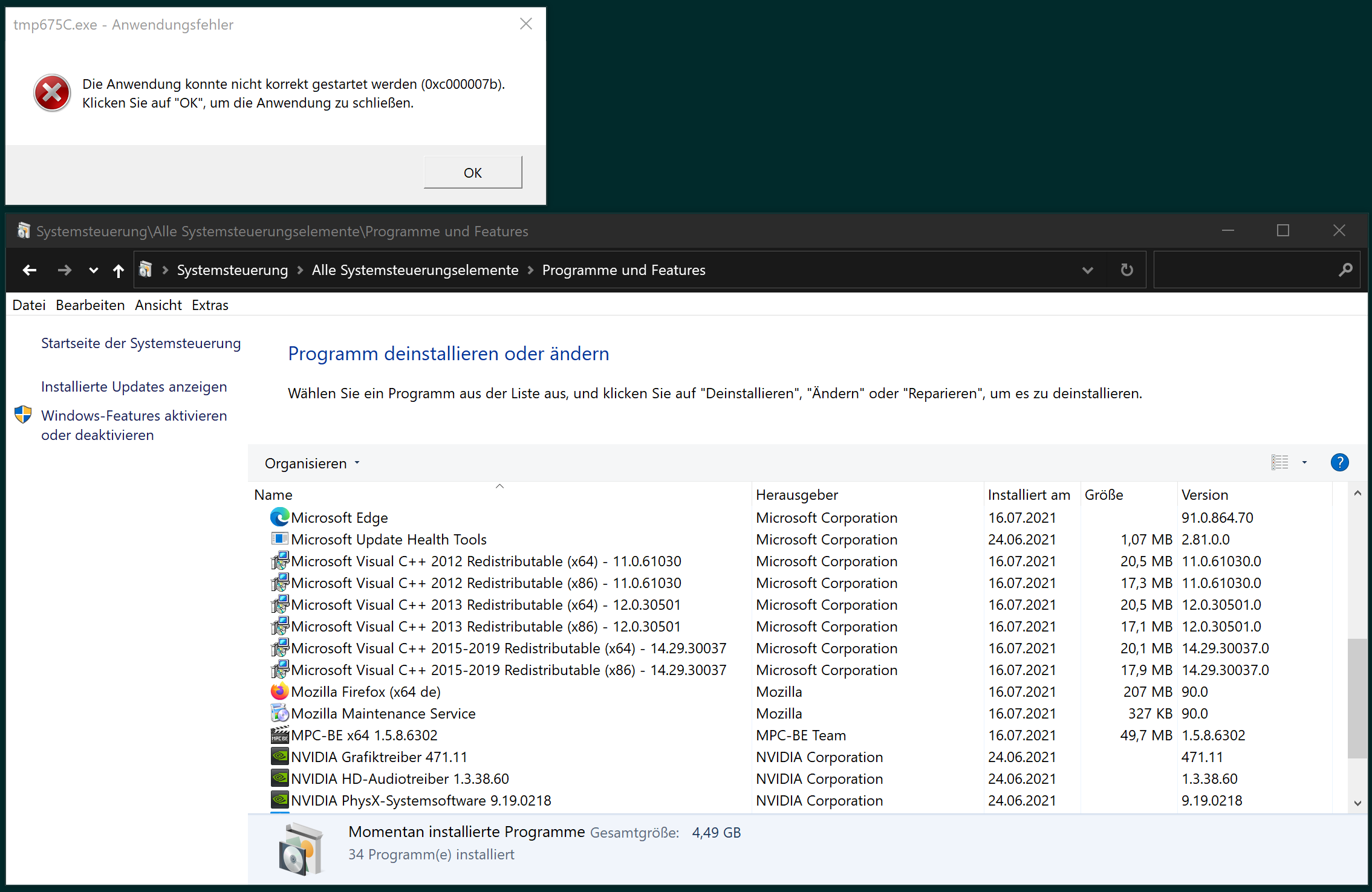Click the Microsoft Edge program icon

(279, 517)
